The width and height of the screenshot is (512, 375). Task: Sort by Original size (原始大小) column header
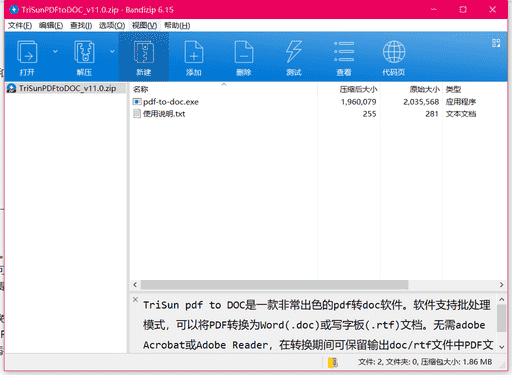[x=425, y=89]
